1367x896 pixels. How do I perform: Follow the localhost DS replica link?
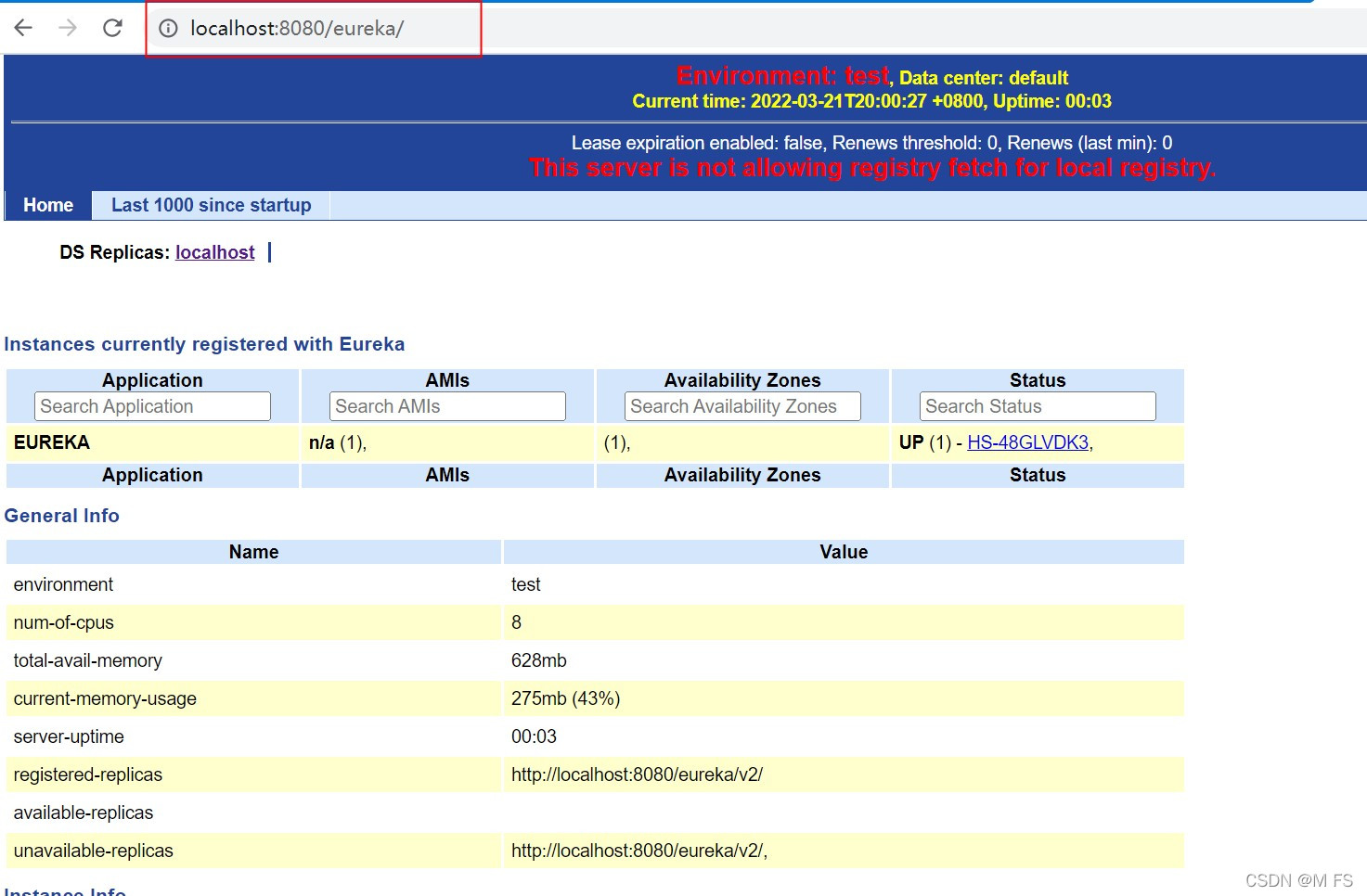(214, 252)
